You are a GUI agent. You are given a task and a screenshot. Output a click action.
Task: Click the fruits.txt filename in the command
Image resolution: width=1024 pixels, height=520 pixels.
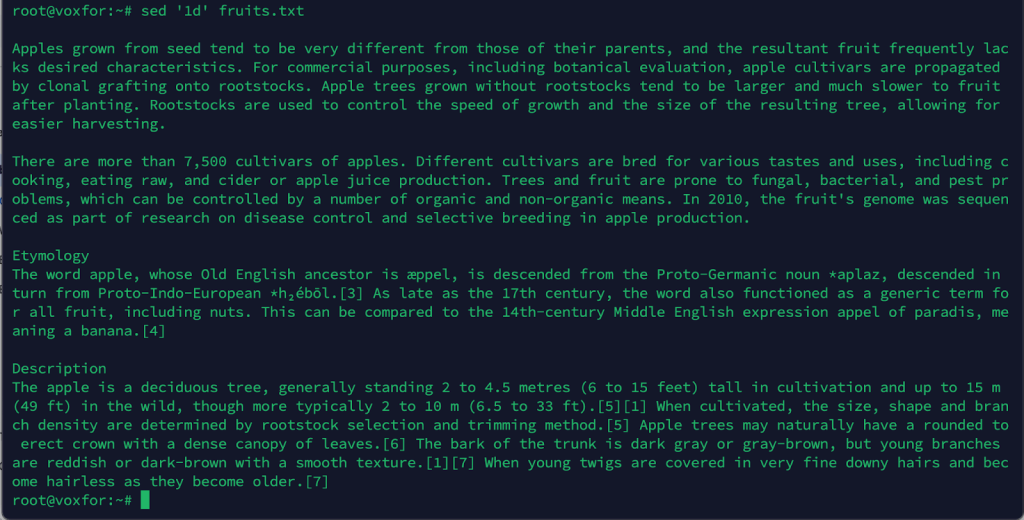pos(261,11)
